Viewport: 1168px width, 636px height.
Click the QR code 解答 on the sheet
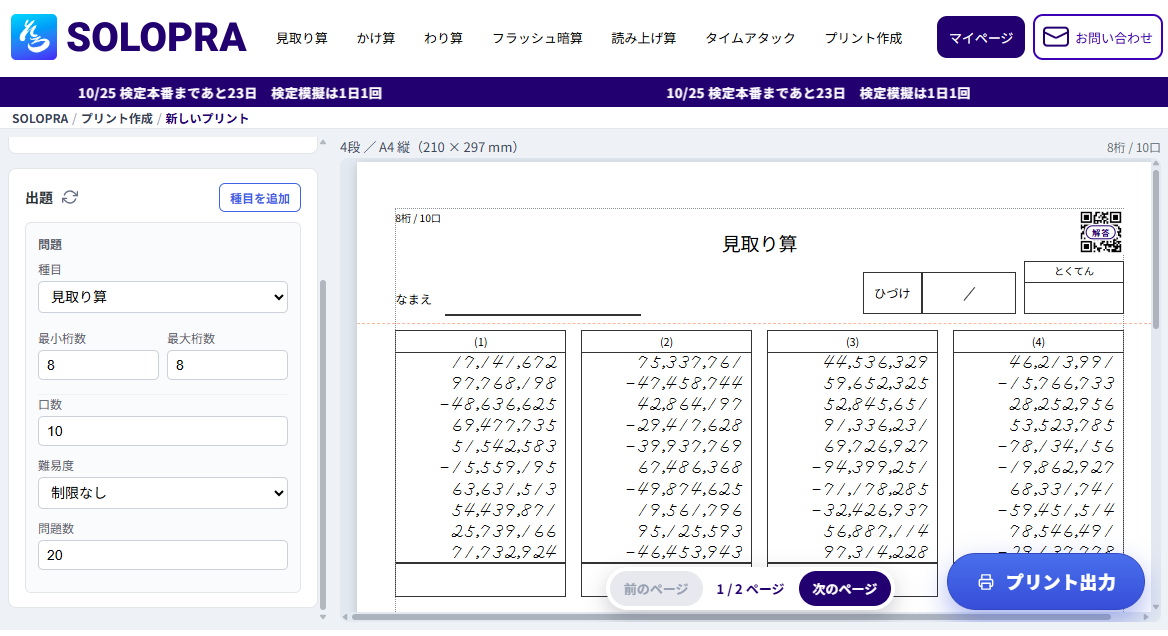[1101, 232]
